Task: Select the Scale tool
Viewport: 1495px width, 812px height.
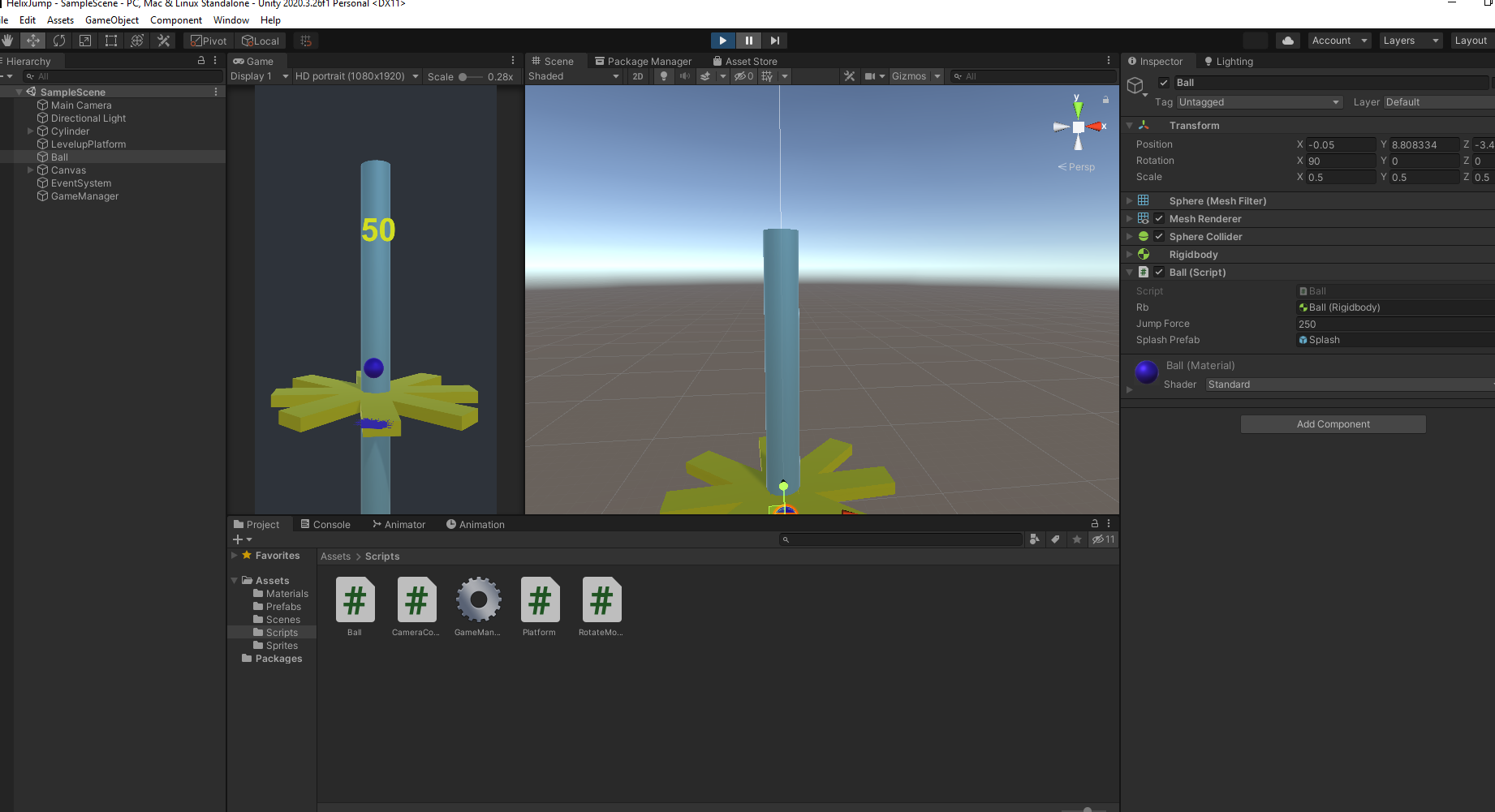Action: pos(85,40)
